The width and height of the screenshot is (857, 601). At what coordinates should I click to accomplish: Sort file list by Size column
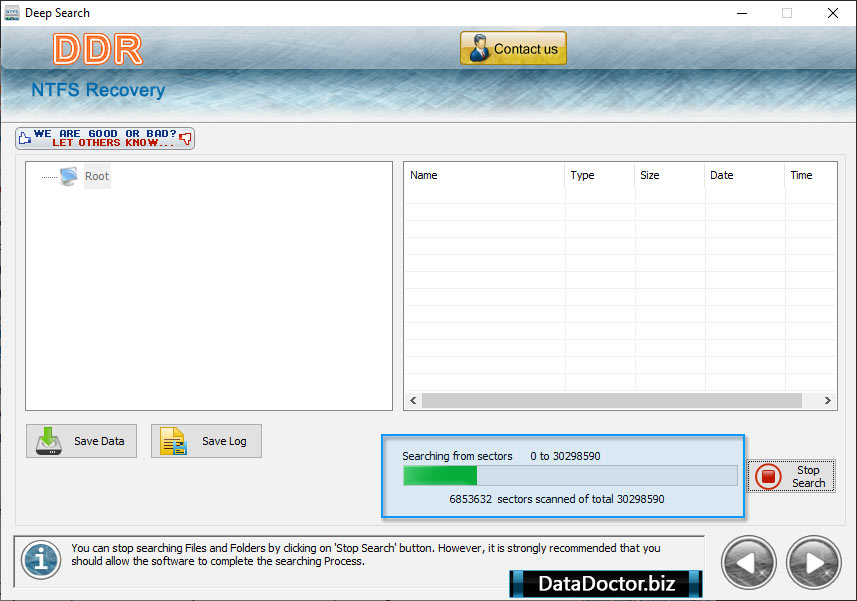tap(670, 175)
